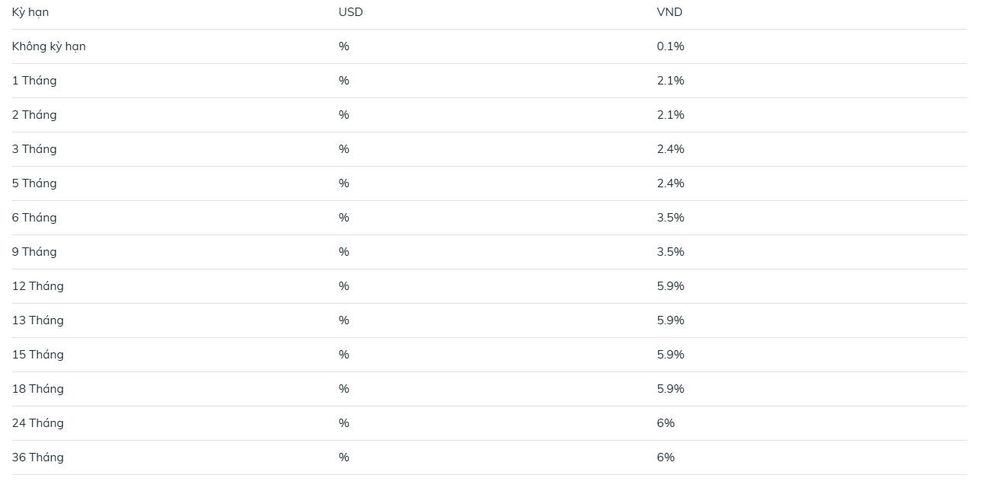Viewport: 1000px width, 494px height.
Task: Select the 24 Tháng term label
Action: pos(38,423)
